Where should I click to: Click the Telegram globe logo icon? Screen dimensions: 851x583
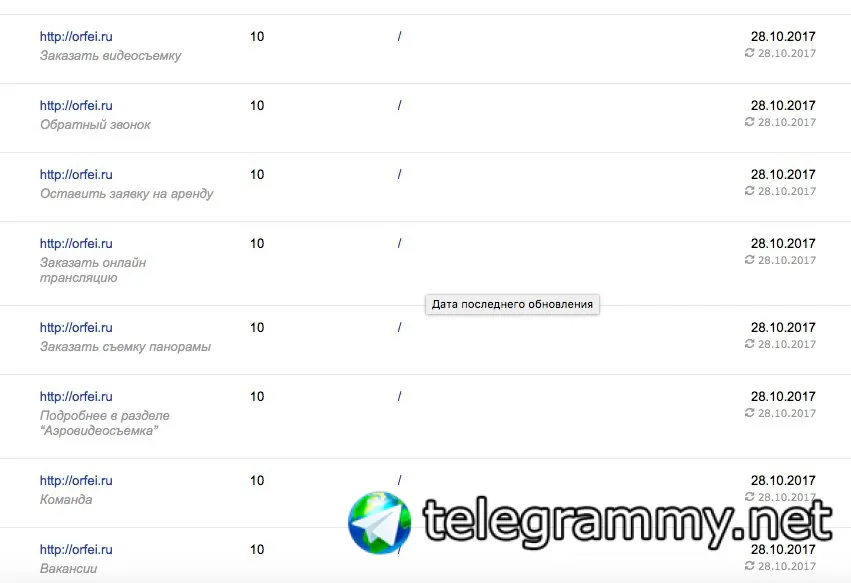[x=380, y=523]
